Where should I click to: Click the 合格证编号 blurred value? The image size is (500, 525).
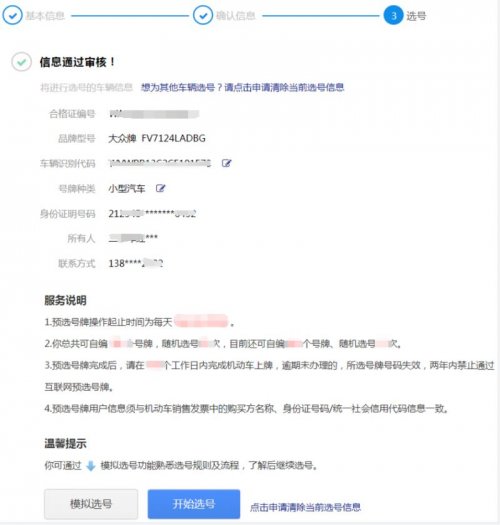click(154, 114)
